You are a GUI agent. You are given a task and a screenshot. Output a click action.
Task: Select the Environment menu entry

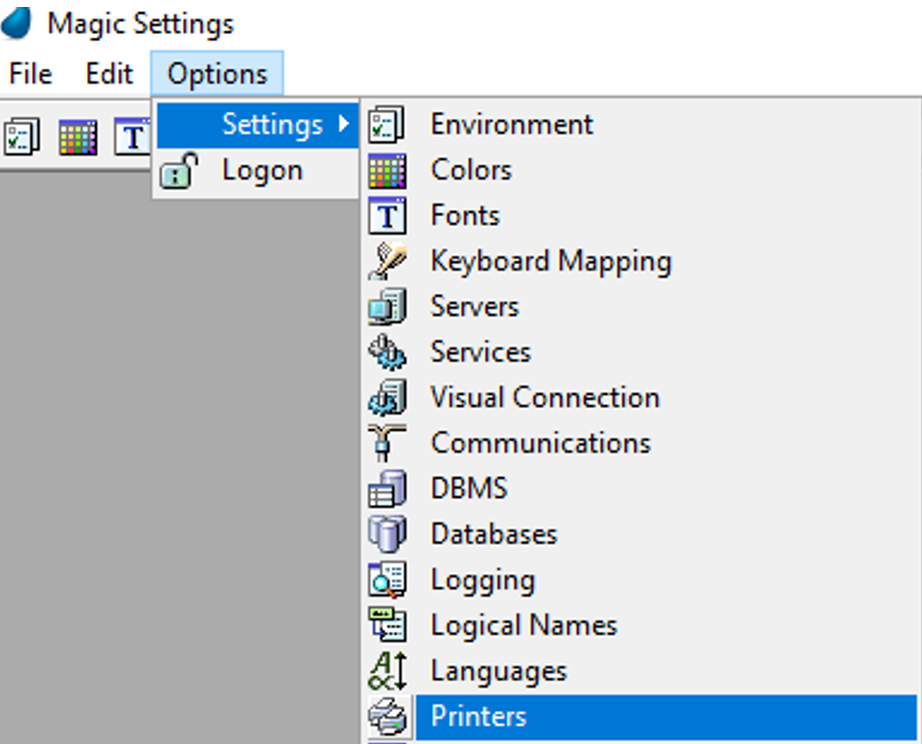(x=511, y=124)
